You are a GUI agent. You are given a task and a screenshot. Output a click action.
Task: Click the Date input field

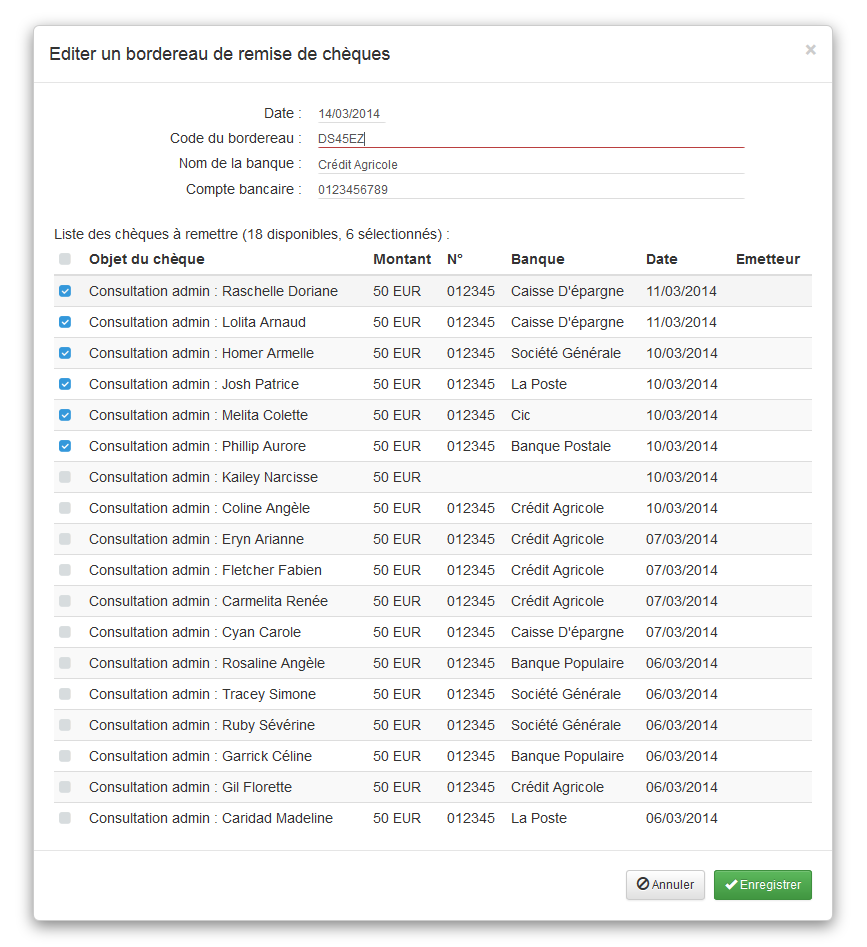[x=350, y=114]
